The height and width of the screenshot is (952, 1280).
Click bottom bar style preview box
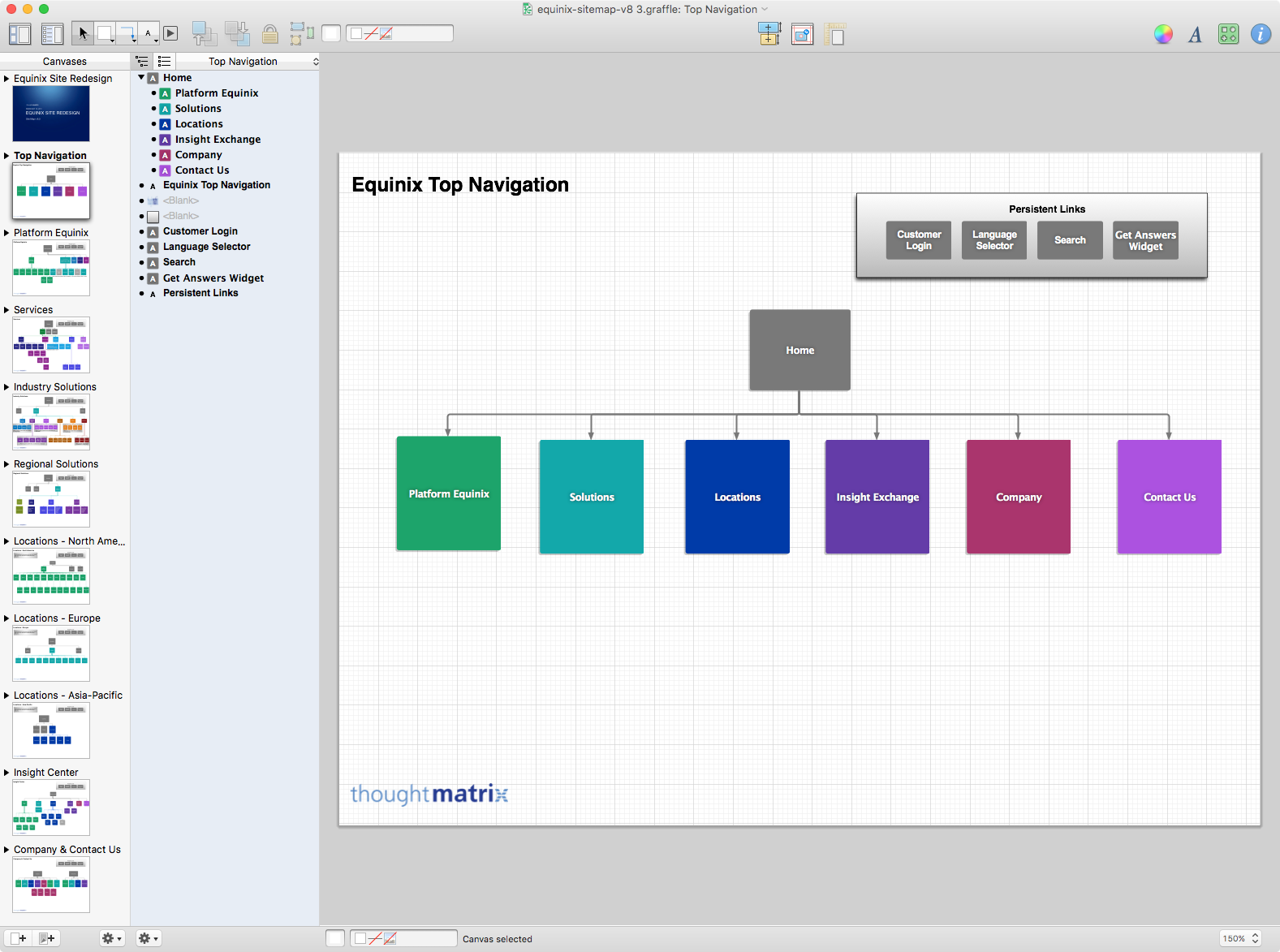tap(335, 938)
